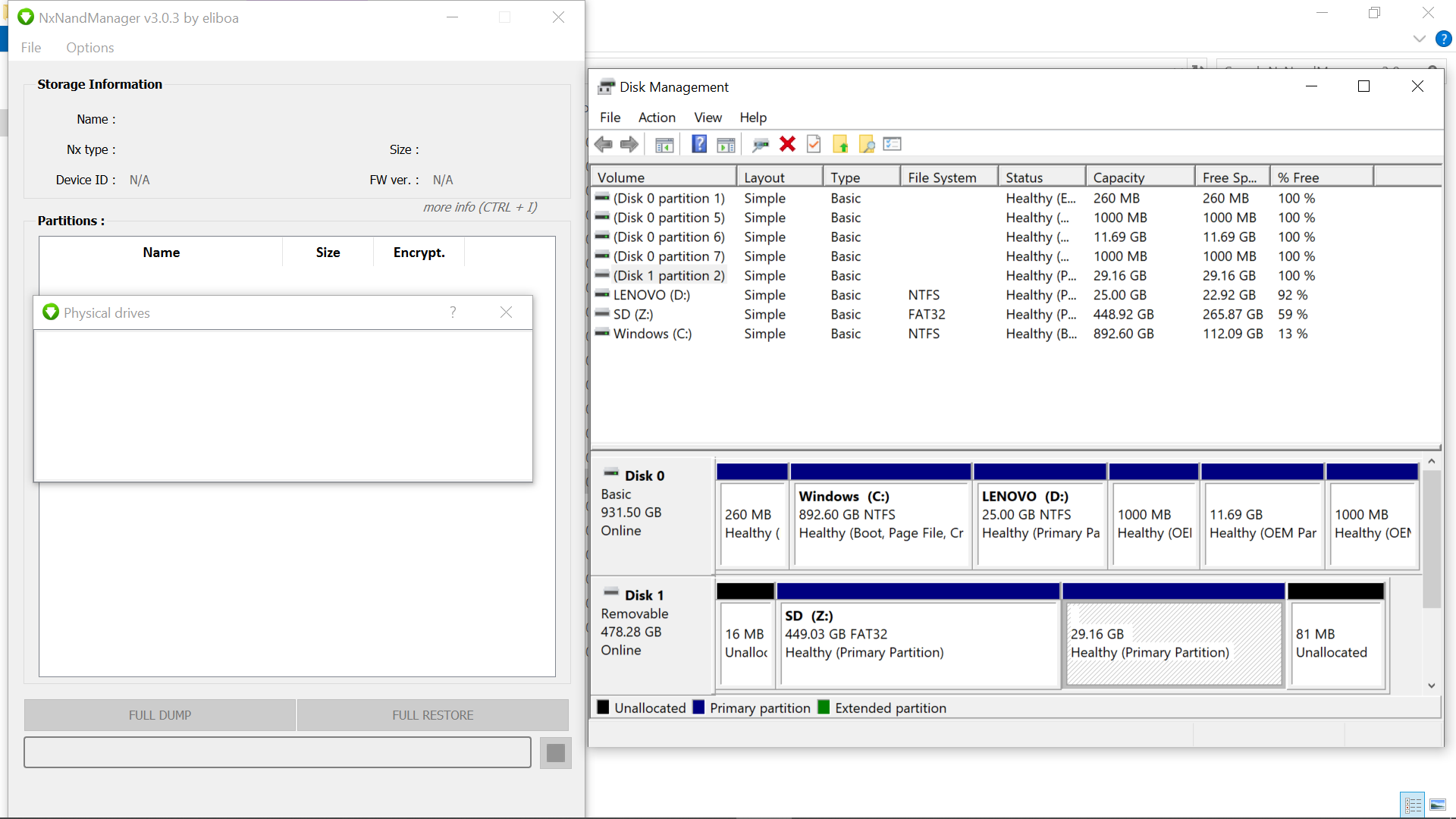Click the help question mark in Physical drives dialog
Screen dimensions: 1456x819
tap(453, 312)
